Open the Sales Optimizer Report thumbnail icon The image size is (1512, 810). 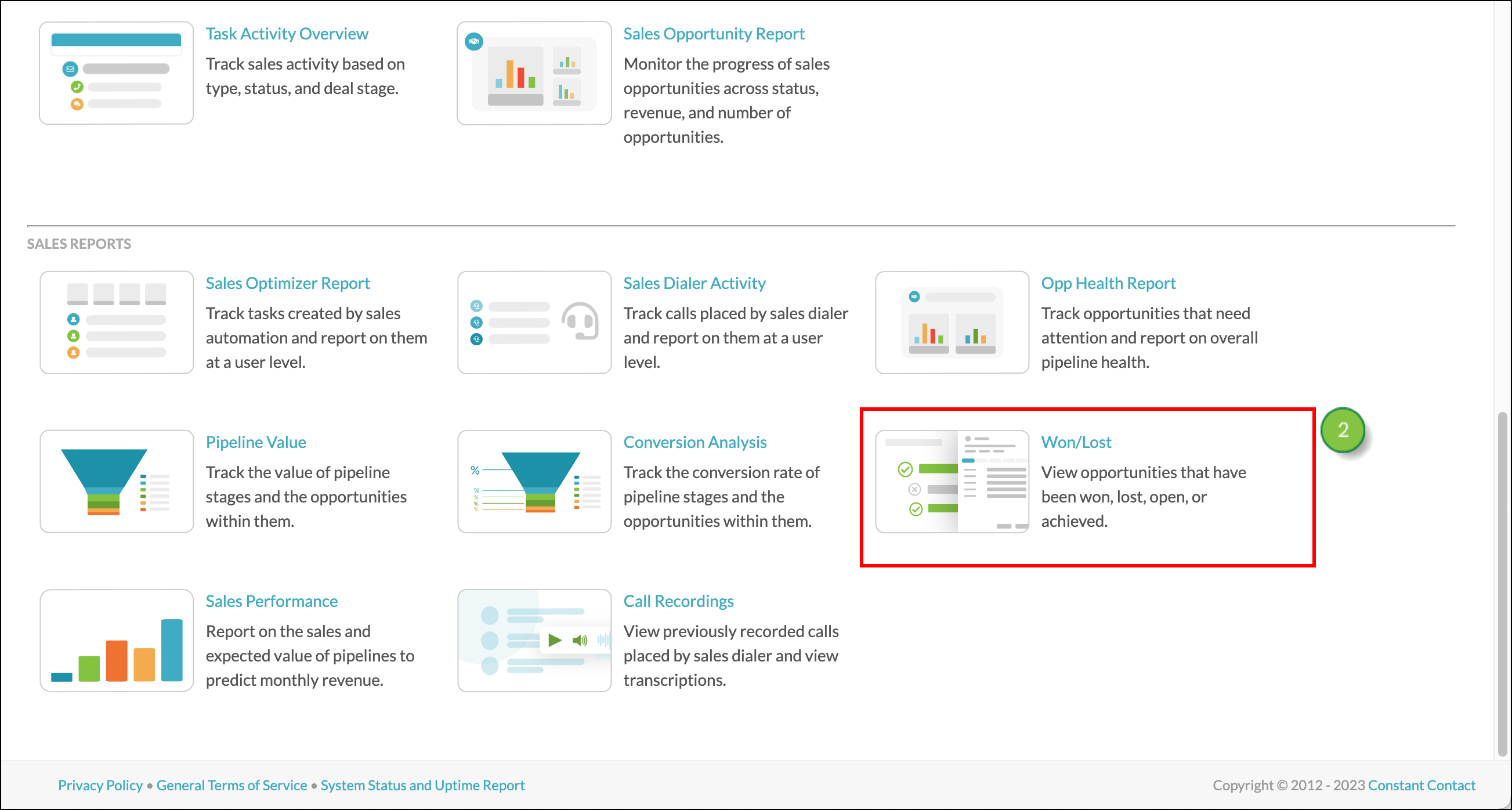click(x=116, y=322)
